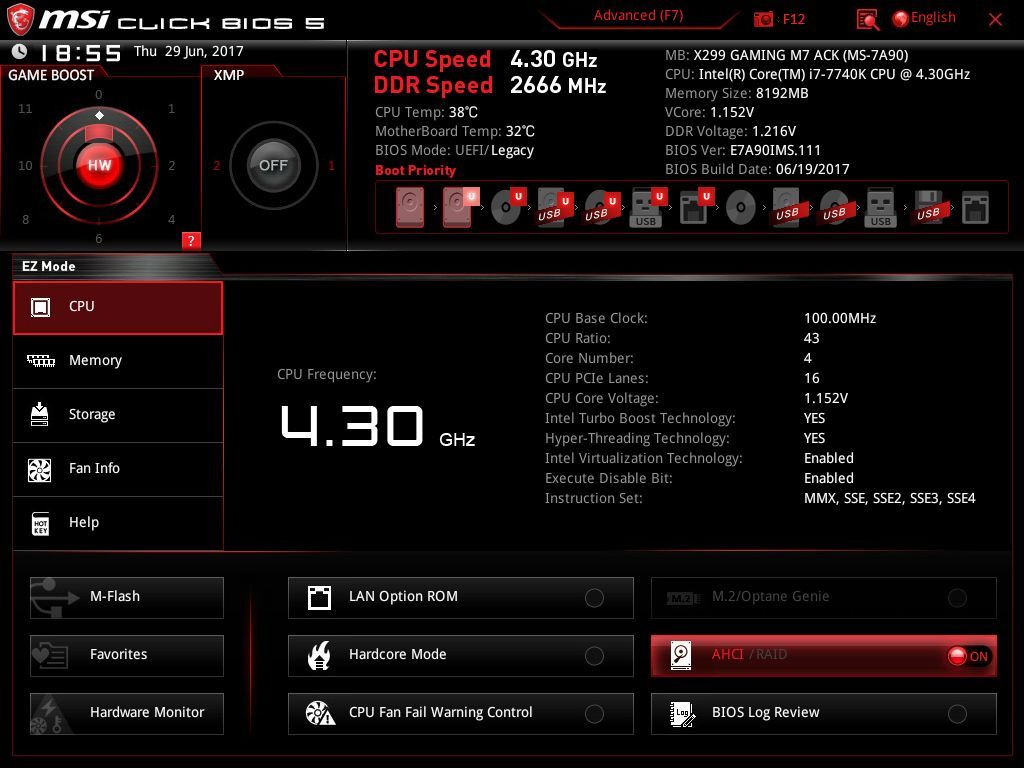Select the UEFI USB CD/DVD boot device
The height and width of the screenshot is (768, 1024).
(x=601, y=207)
